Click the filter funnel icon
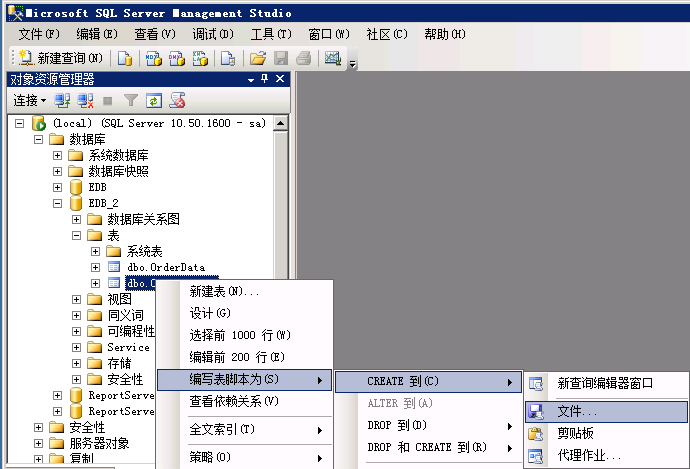Image resolution: width=690 pixels, height=469 pixels. coord(131,101)
